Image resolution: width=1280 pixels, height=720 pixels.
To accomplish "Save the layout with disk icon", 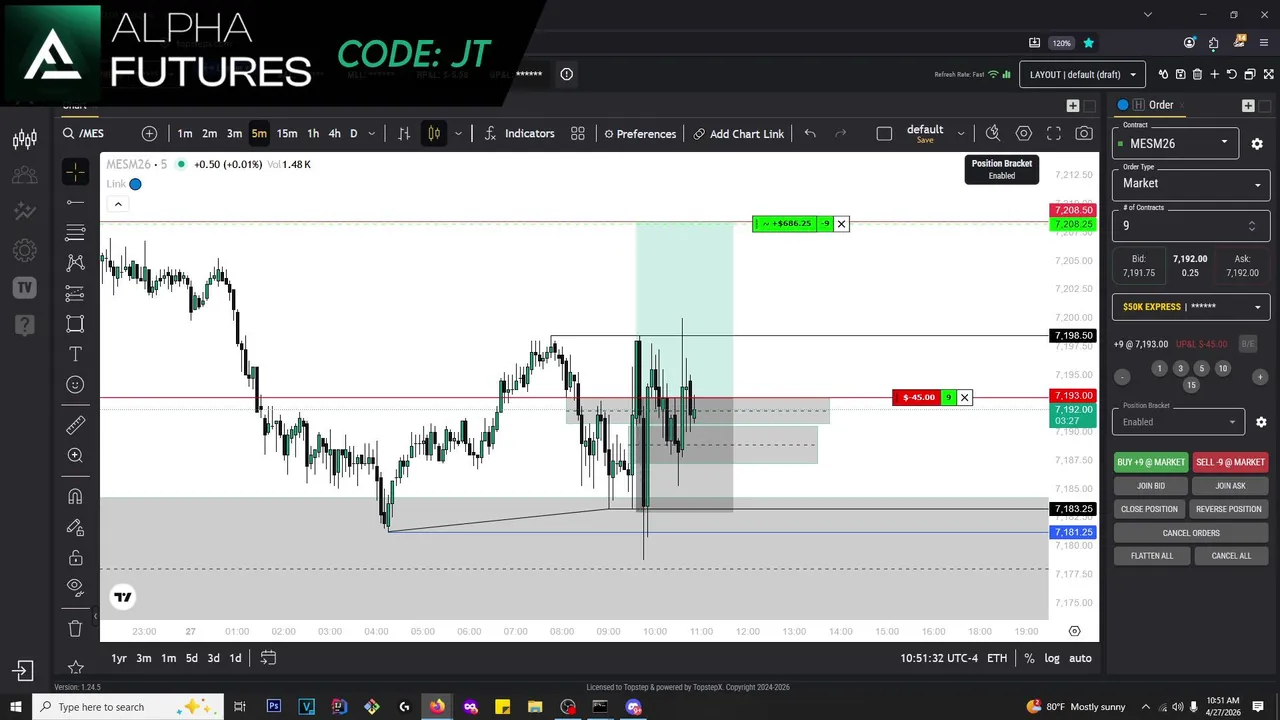I will [1181, 74].
